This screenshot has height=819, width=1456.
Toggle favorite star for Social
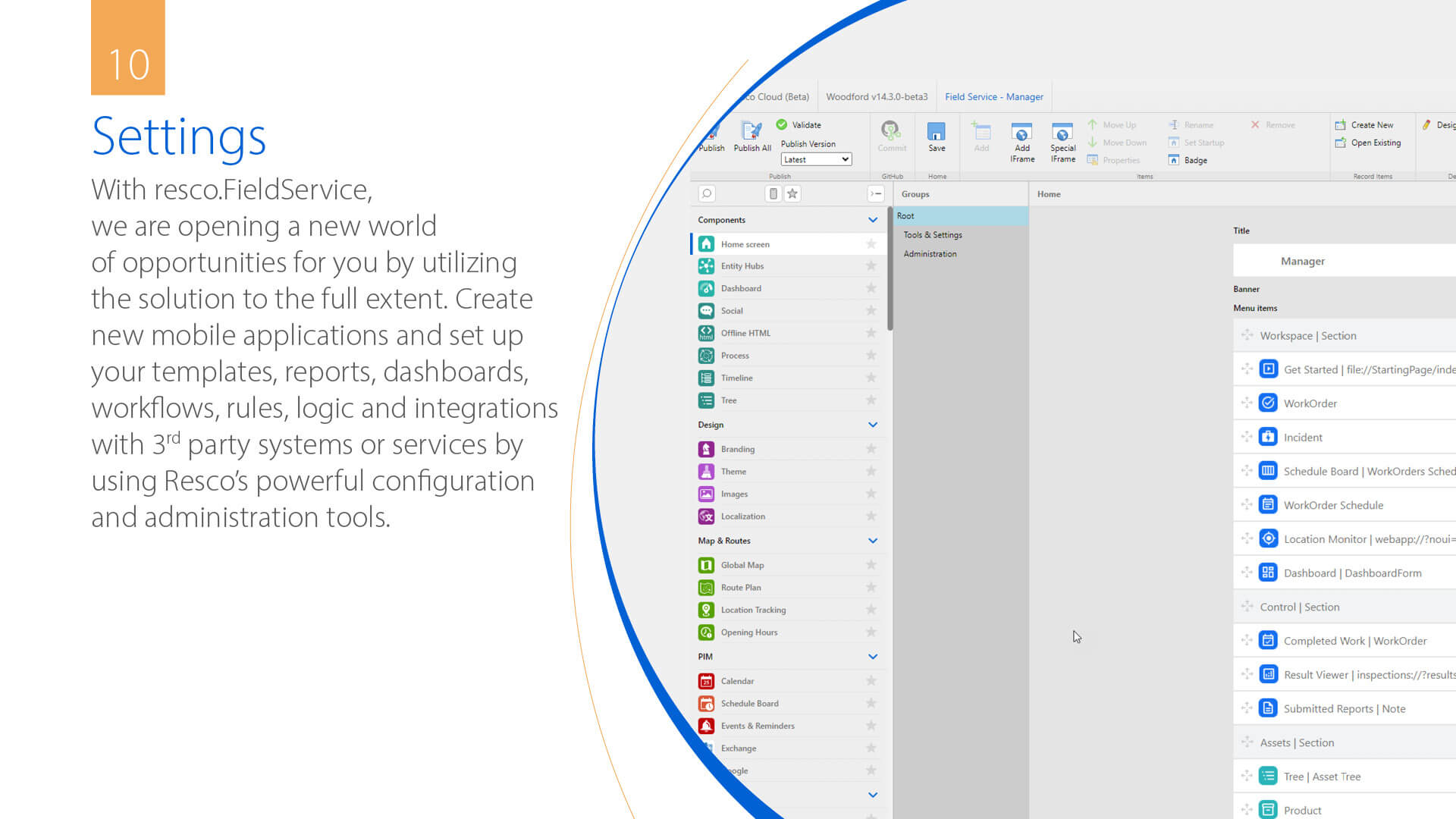tap(871, 310)
